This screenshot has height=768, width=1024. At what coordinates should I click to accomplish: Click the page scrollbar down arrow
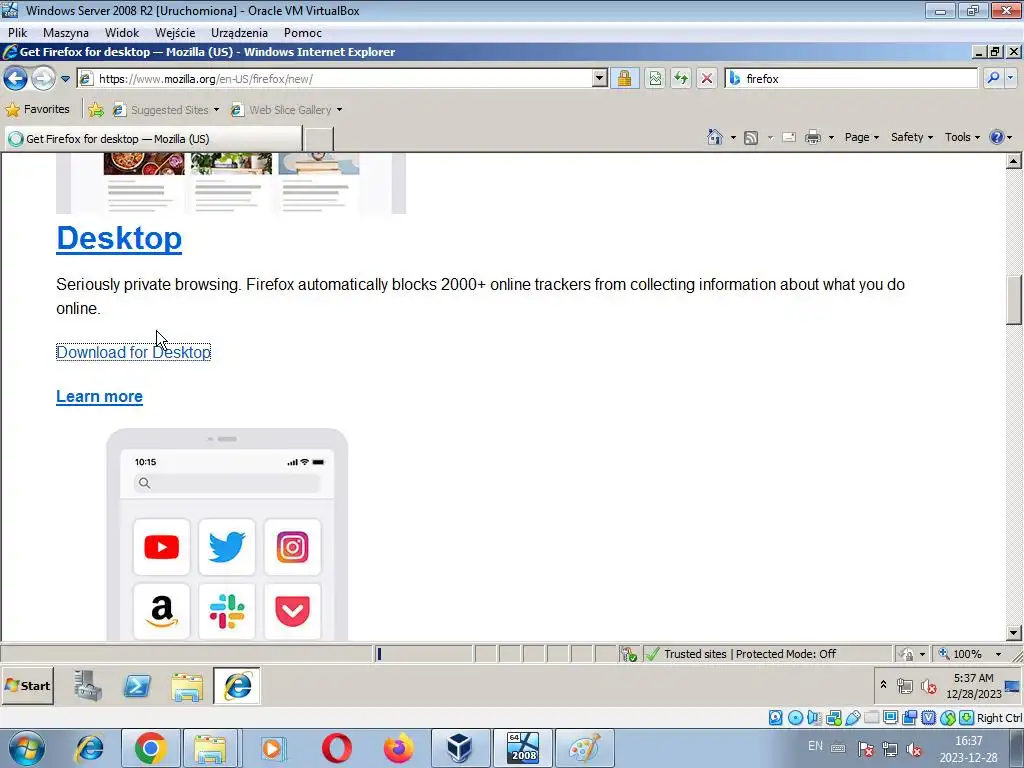[x=1014, y=632]
